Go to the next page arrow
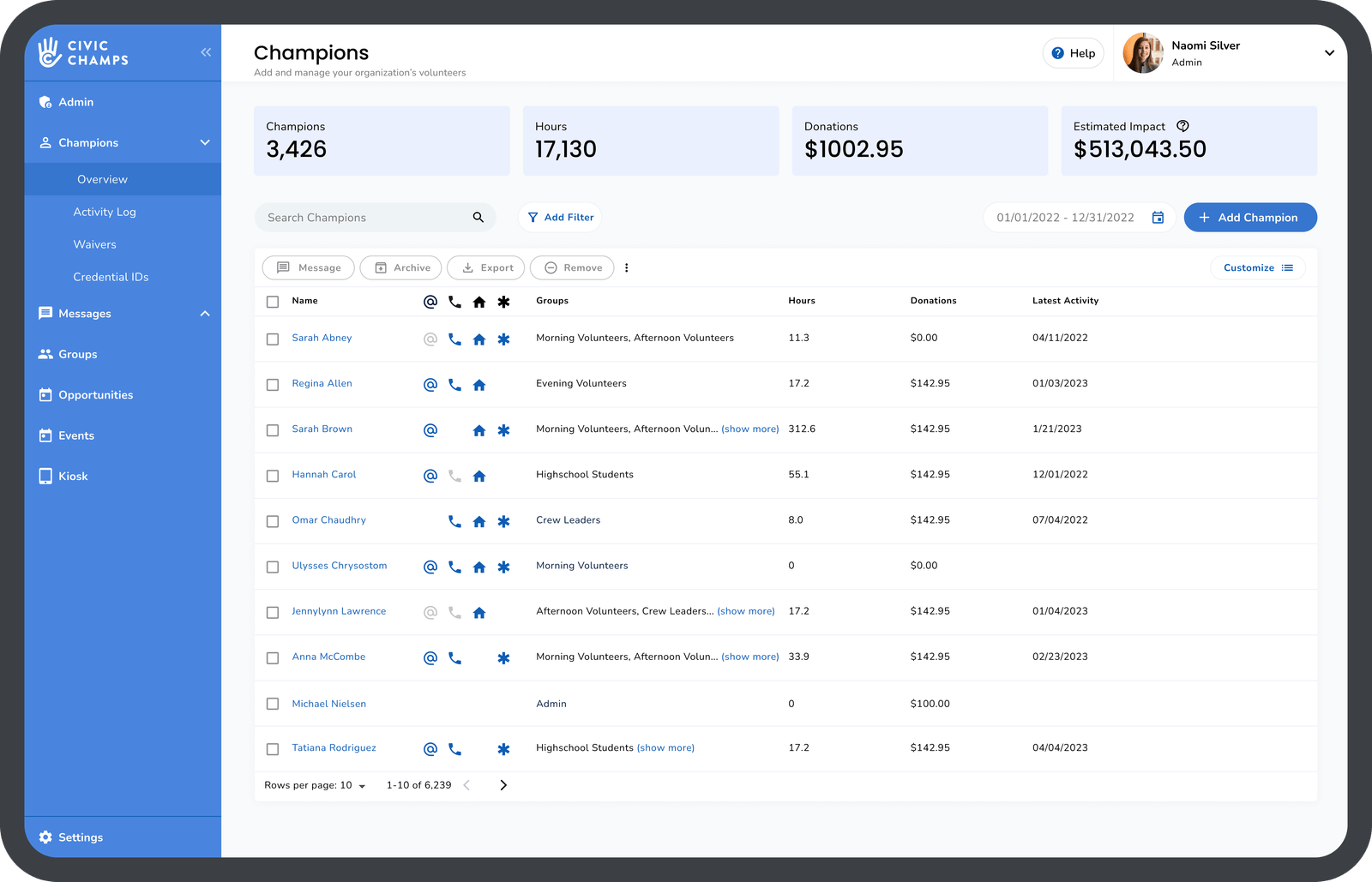This screenshot has height=882, width=1372. tap(503, 785)
